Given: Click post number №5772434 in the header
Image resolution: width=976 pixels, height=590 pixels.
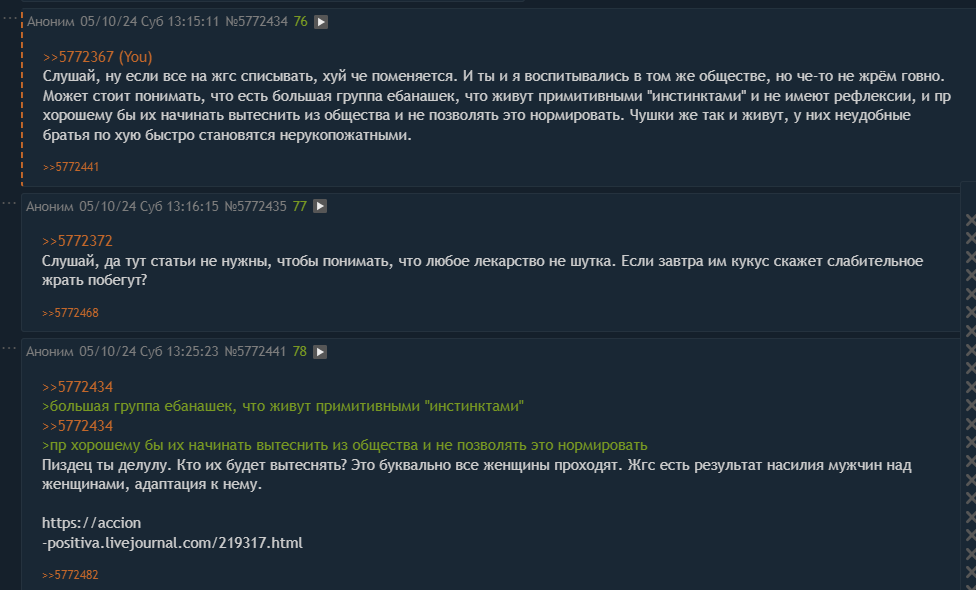Looking at the screenshot, I should [x=256, y=22].
